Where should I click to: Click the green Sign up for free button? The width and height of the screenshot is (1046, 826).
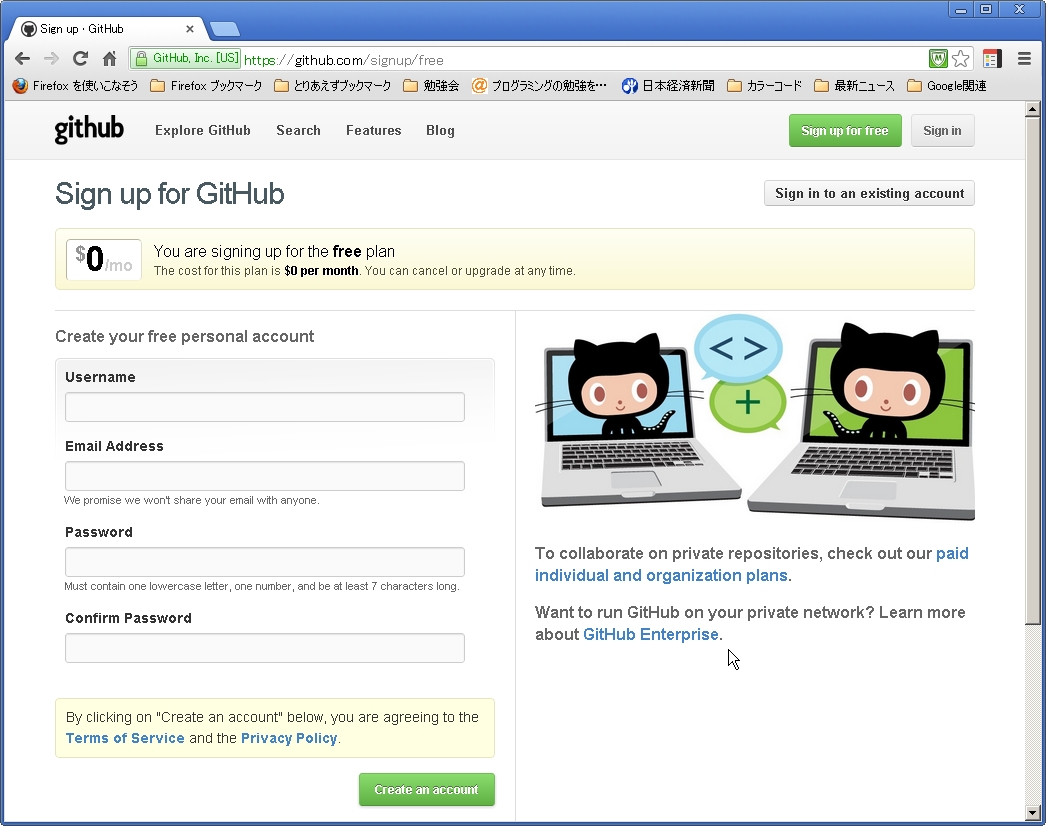pos(845,130)
